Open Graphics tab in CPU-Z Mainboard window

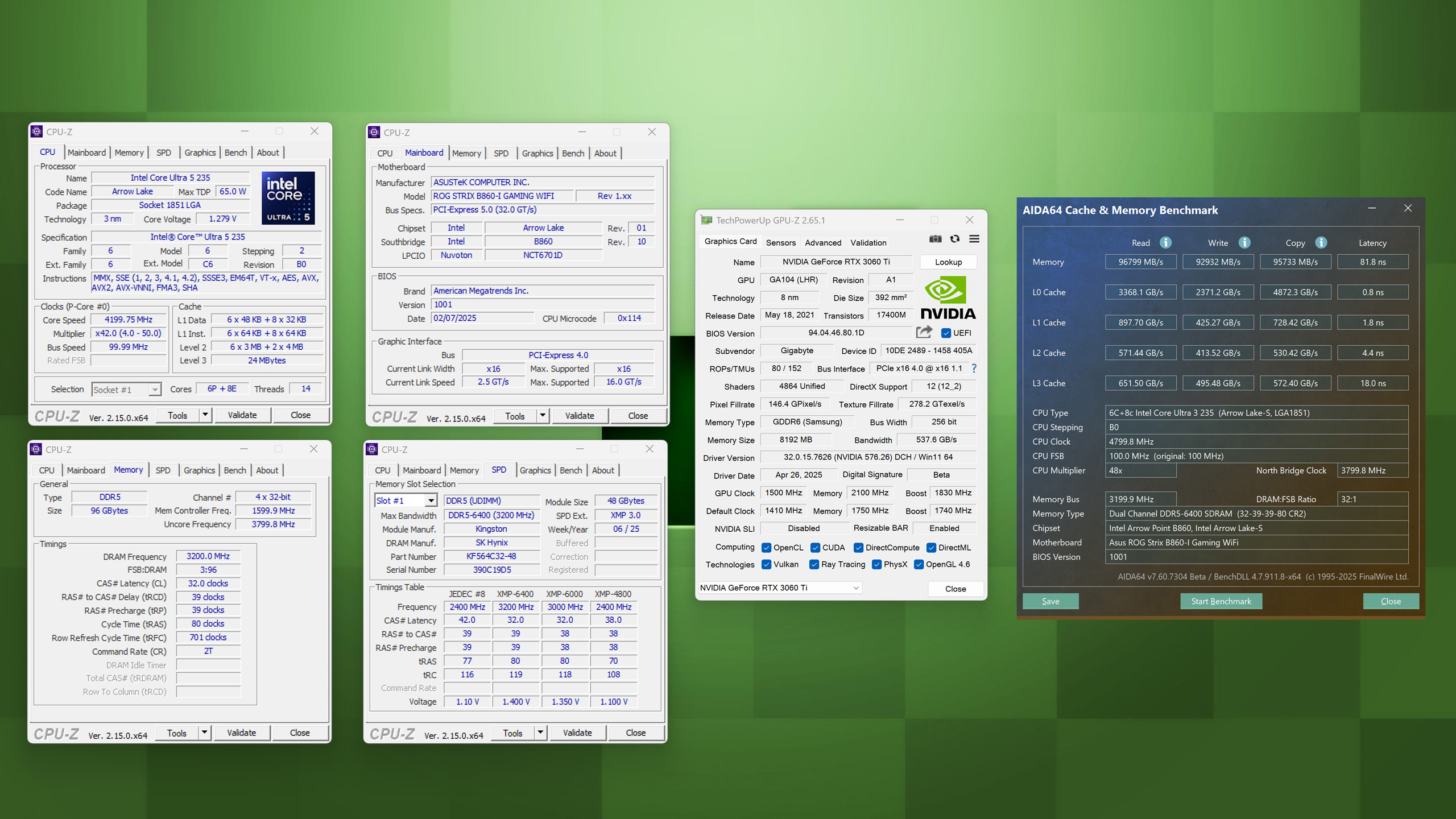tap(537, 153)
